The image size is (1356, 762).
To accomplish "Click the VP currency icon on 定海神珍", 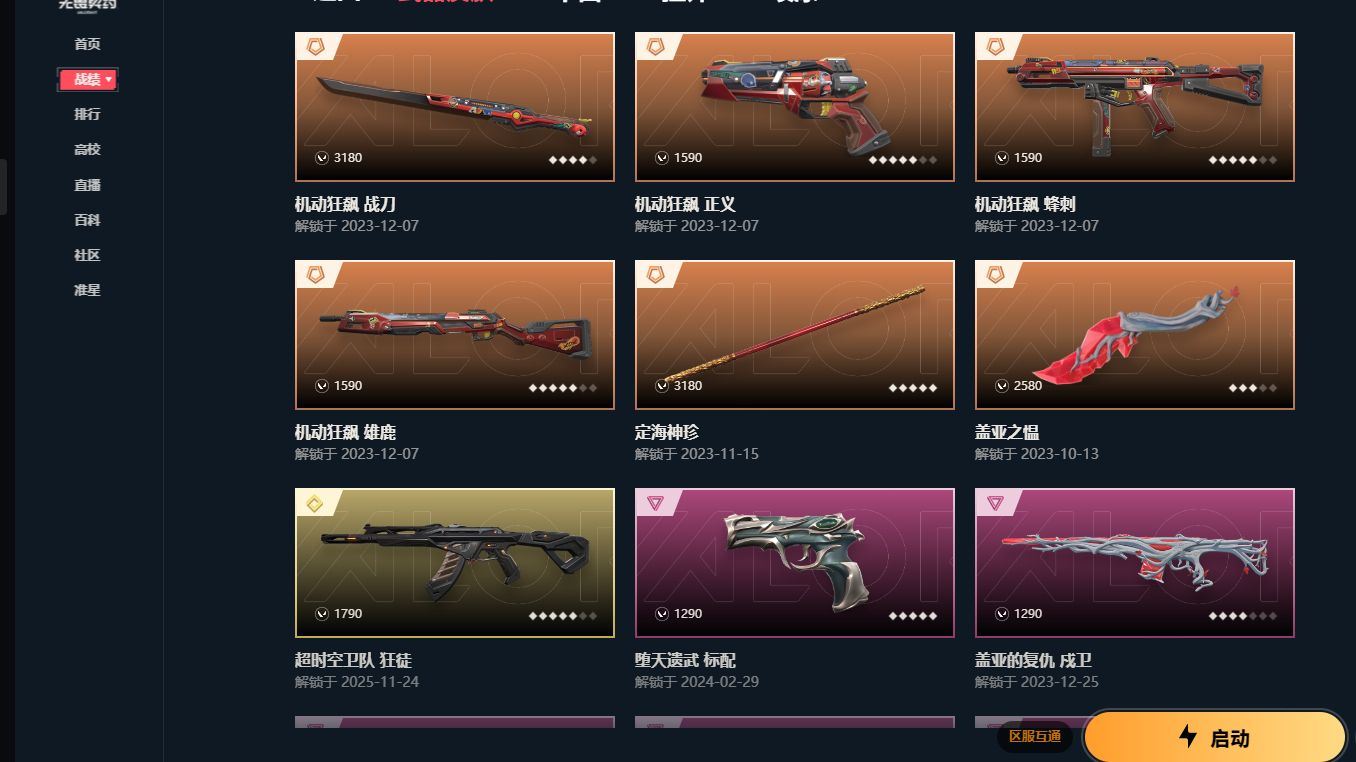I will tap(662, 386).
